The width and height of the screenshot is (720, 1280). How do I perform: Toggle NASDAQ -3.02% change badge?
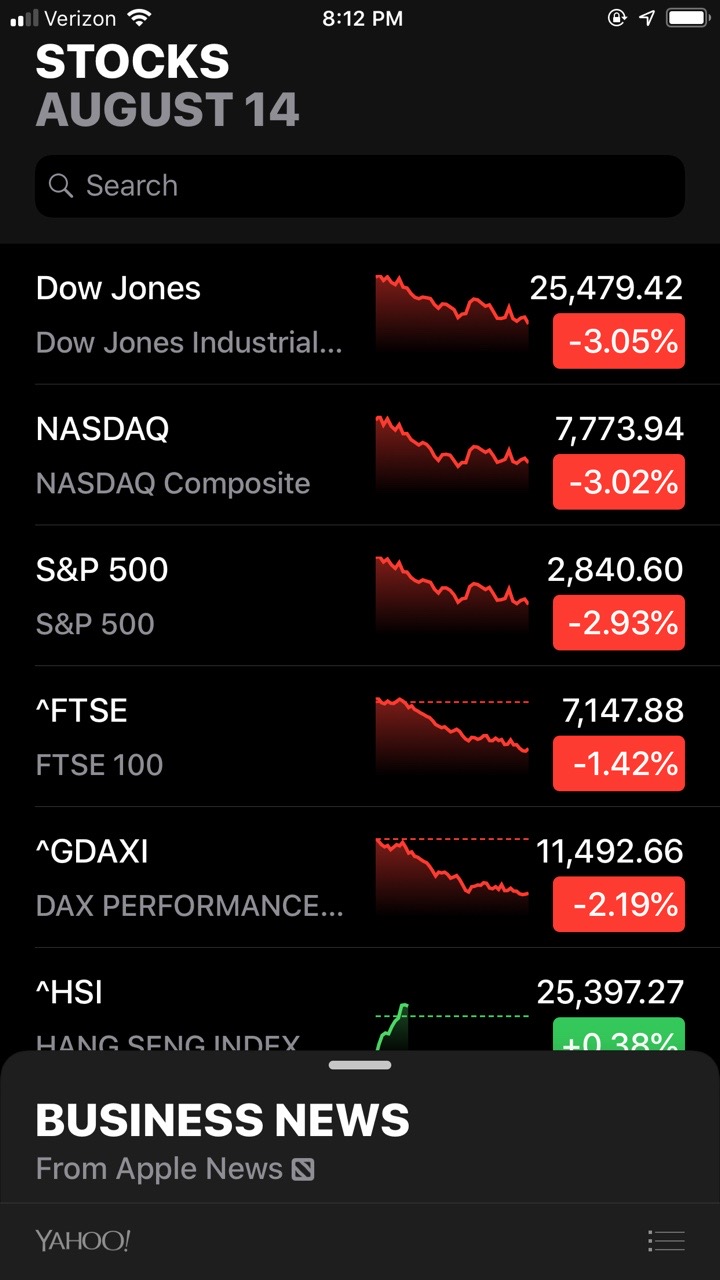[x=618, y=482]
